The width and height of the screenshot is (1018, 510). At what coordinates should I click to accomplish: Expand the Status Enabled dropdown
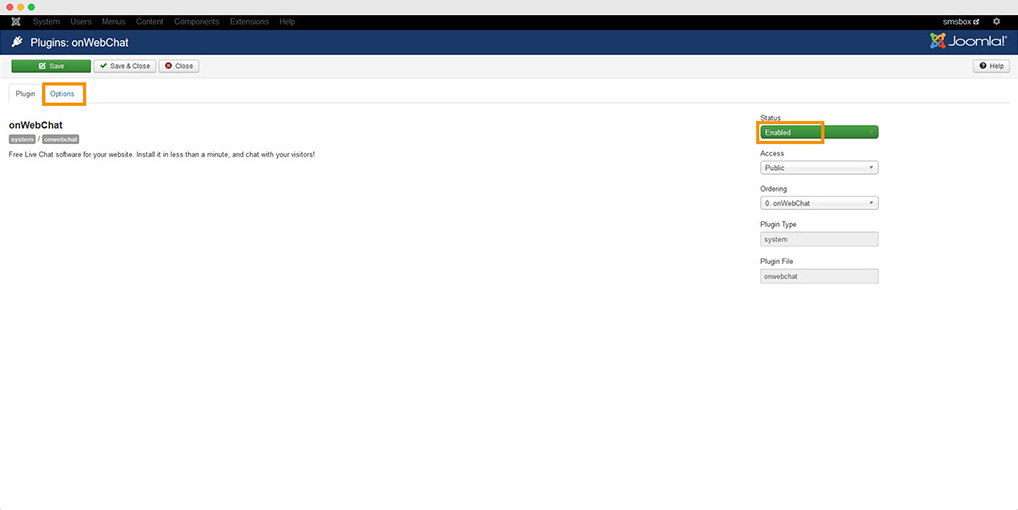[x=818, y=132]
